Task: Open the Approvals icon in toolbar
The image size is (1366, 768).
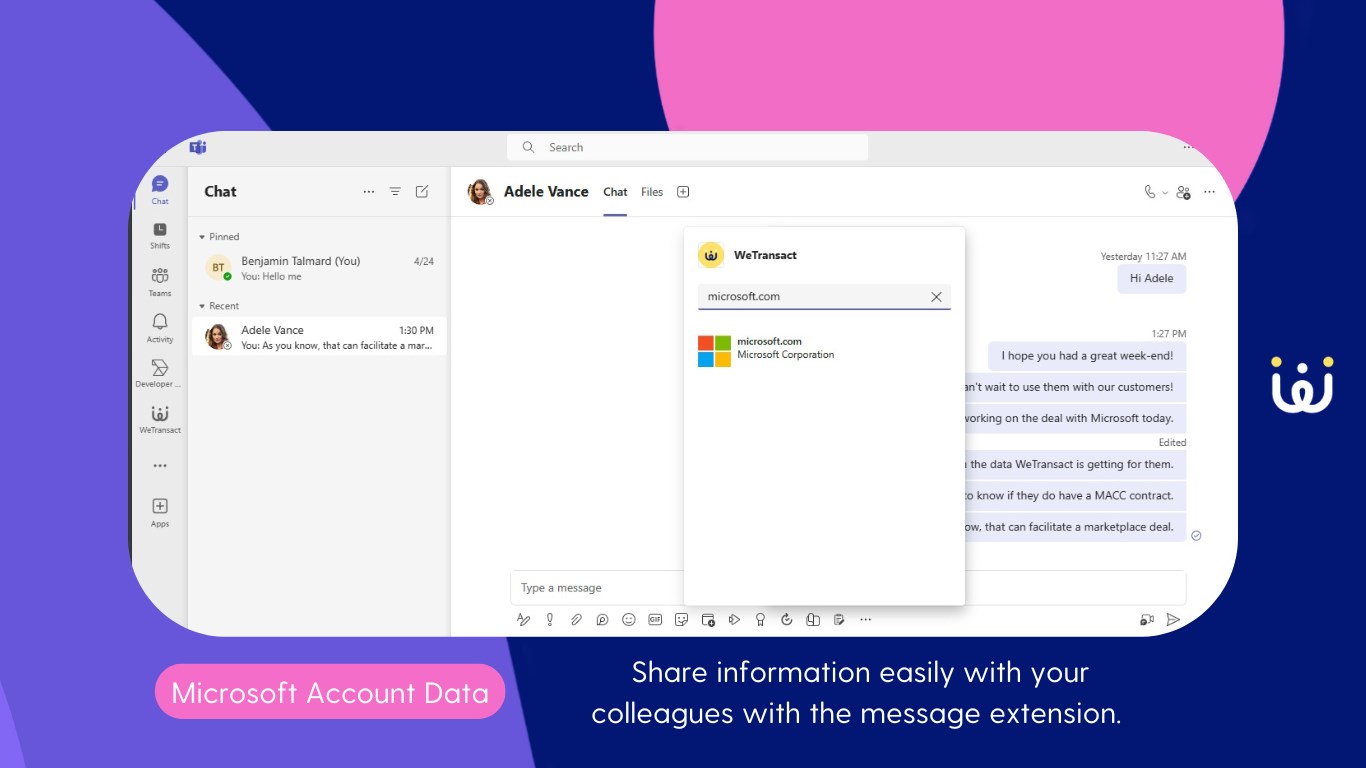Action: pos(787,620)
